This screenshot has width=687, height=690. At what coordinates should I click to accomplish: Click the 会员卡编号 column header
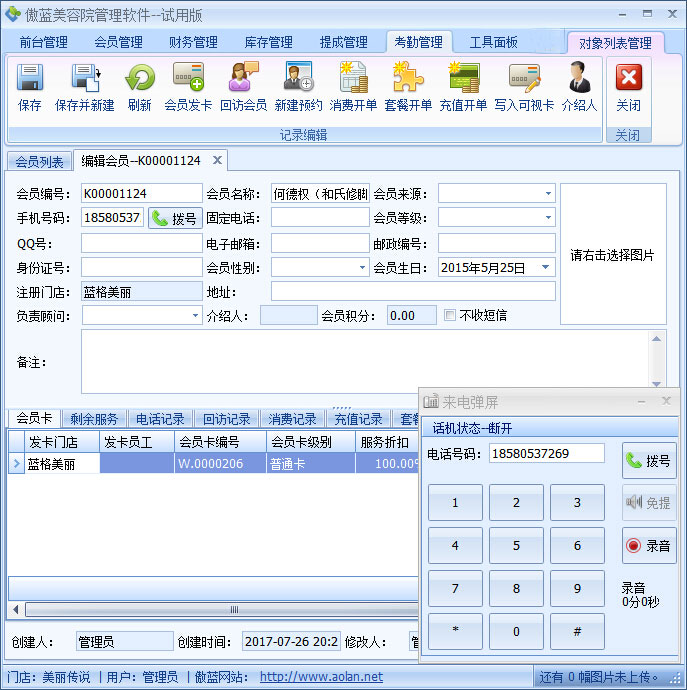pos(220,442)
